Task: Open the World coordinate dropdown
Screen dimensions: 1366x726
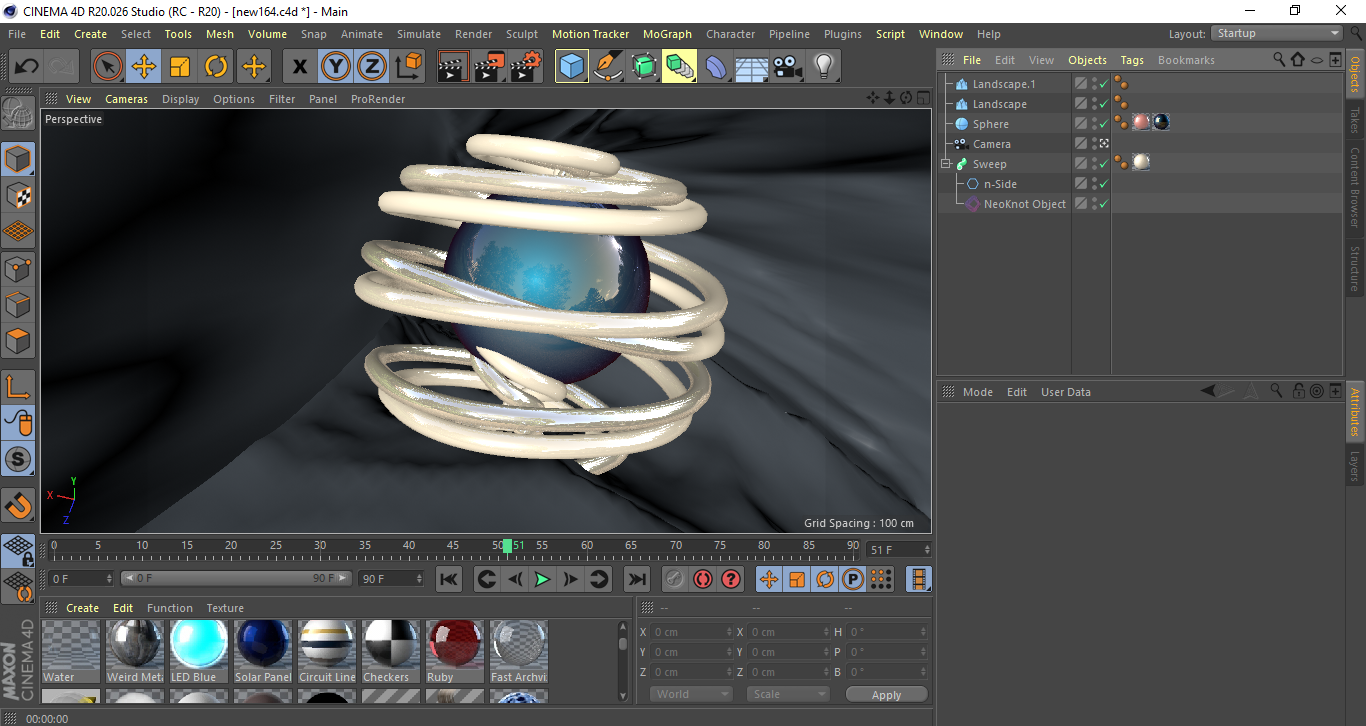Action: pyautogui.click(x=691, y=695)
